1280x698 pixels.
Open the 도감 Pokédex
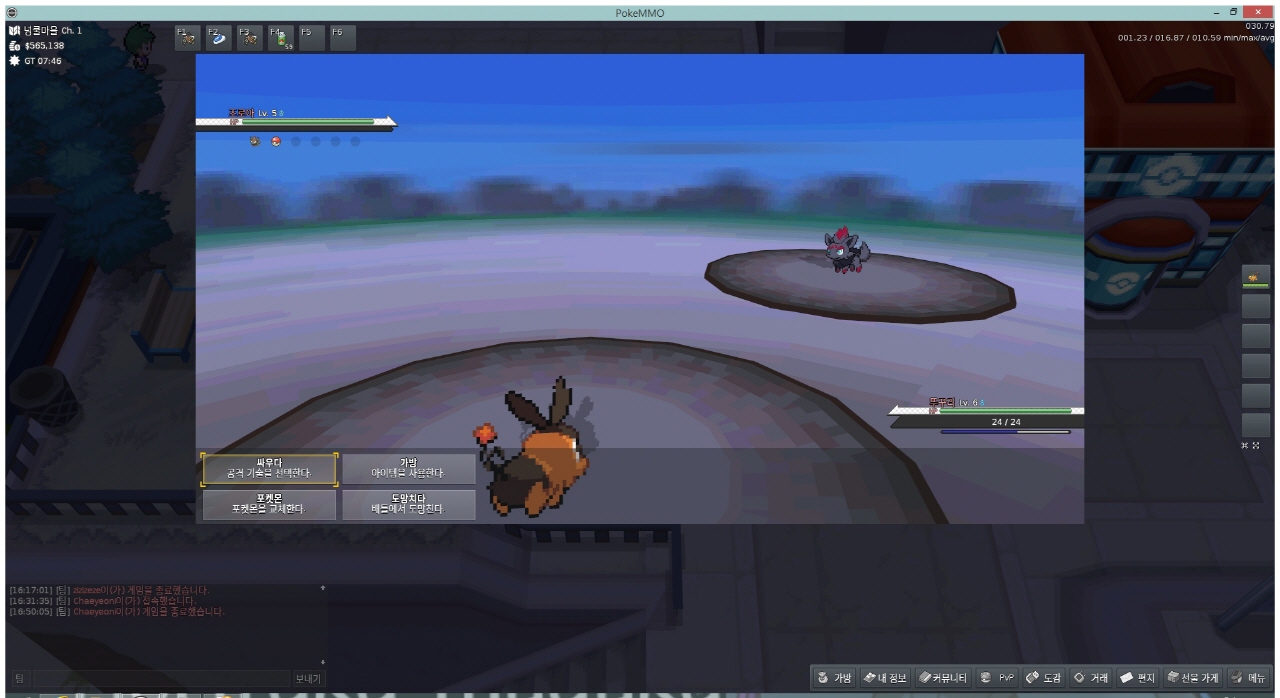pyautogui.click(x=1043, y=678)
